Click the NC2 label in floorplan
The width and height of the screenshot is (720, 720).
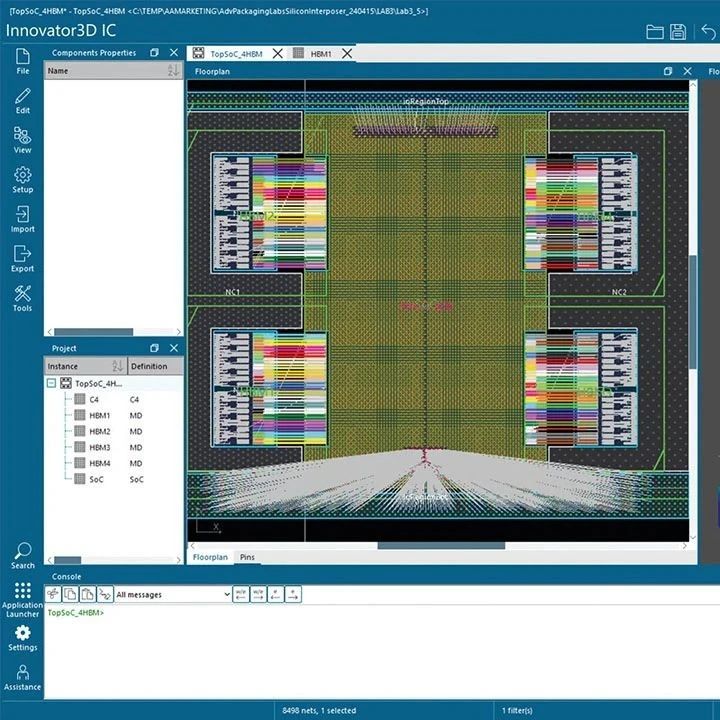click(x=619, y=292)
